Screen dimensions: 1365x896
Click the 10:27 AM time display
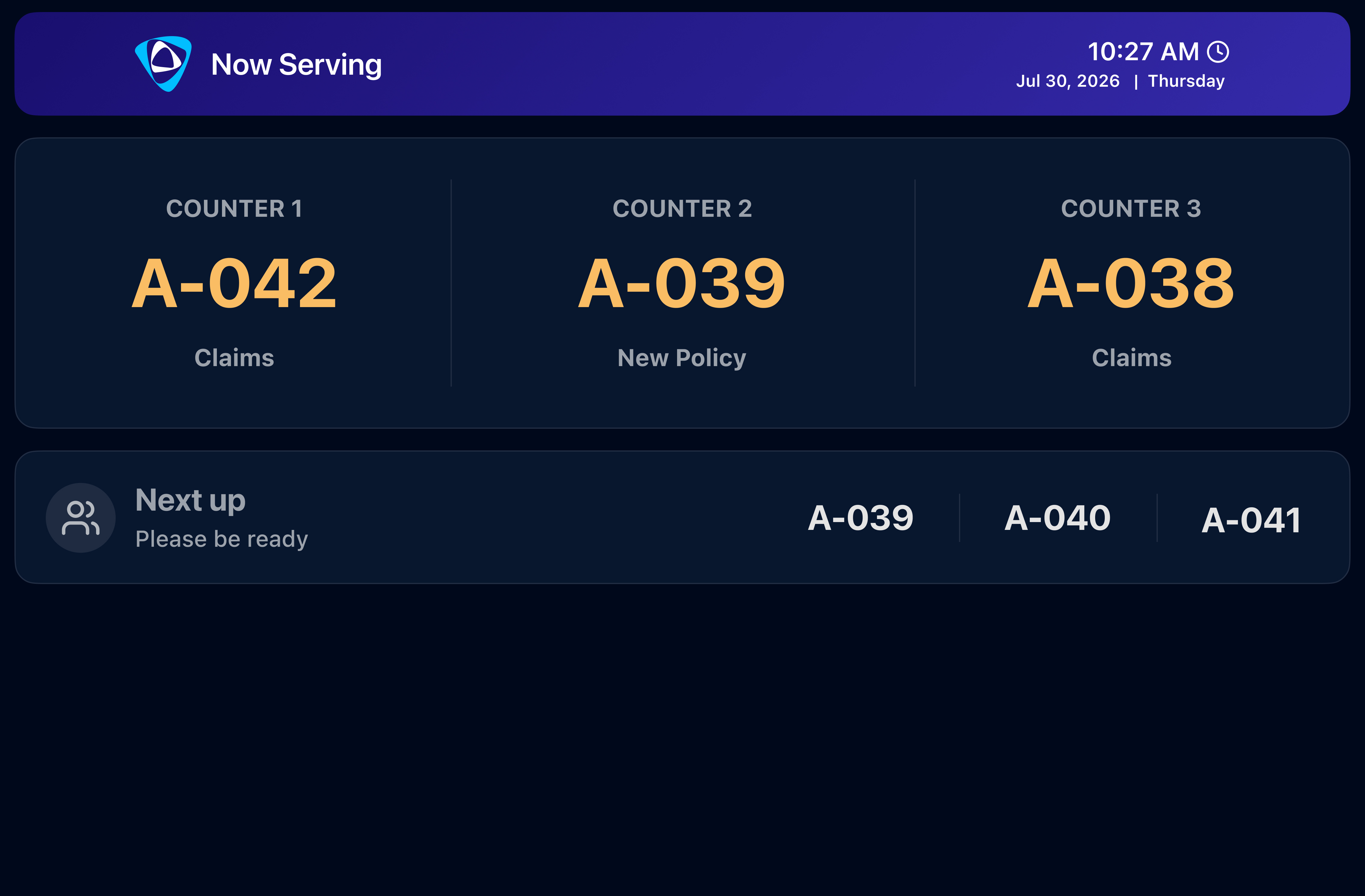[1143, 51]
